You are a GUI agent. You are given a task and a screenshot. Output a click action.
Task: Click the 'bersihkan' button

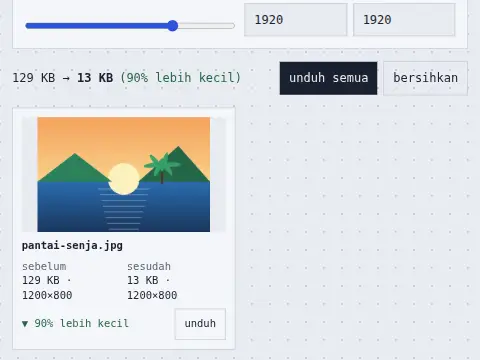point(425,78)
